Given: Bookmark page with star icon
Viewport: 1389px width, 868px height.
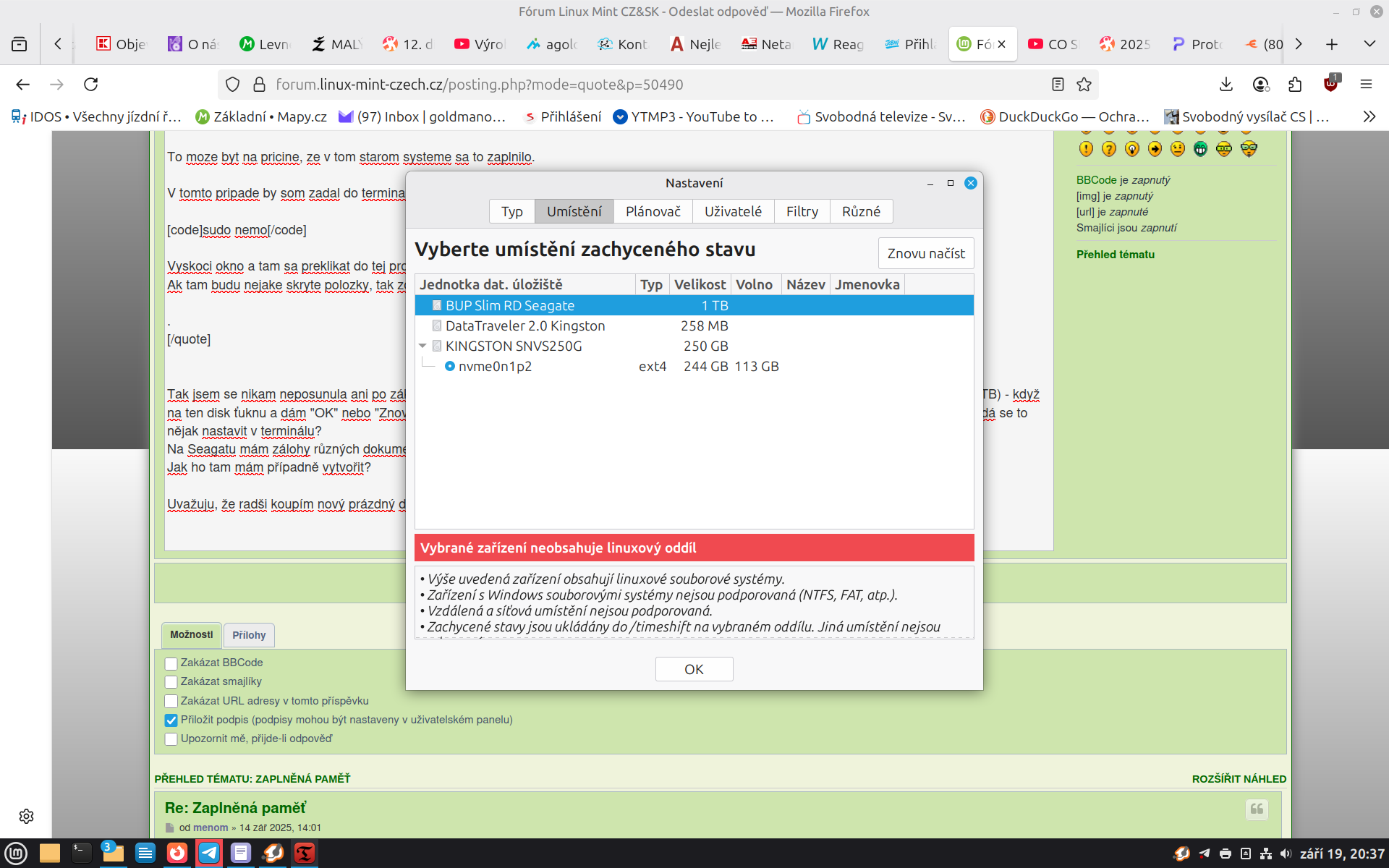Looking at the screenshot, I should coord(1084,85).
